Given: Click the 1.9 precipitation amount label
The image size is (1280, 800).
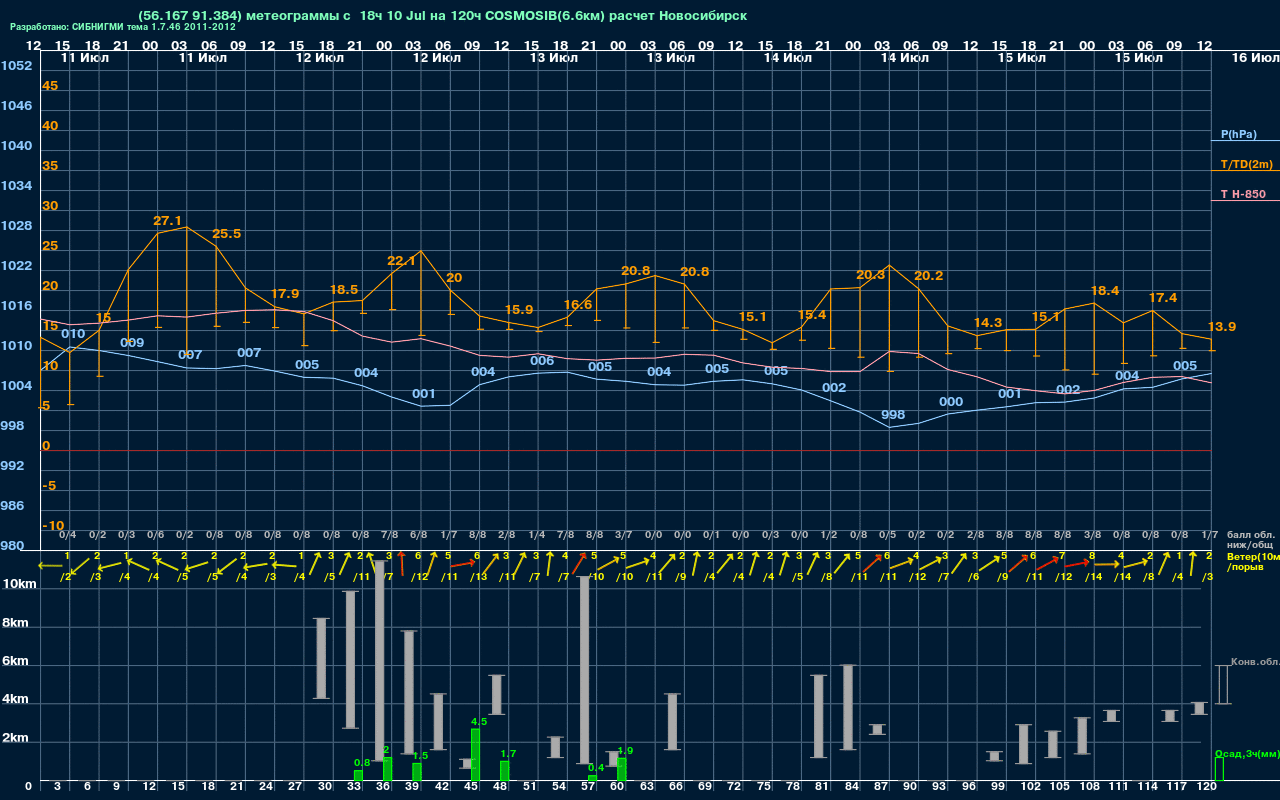Looking at the screenshot, I should [626, 750].
